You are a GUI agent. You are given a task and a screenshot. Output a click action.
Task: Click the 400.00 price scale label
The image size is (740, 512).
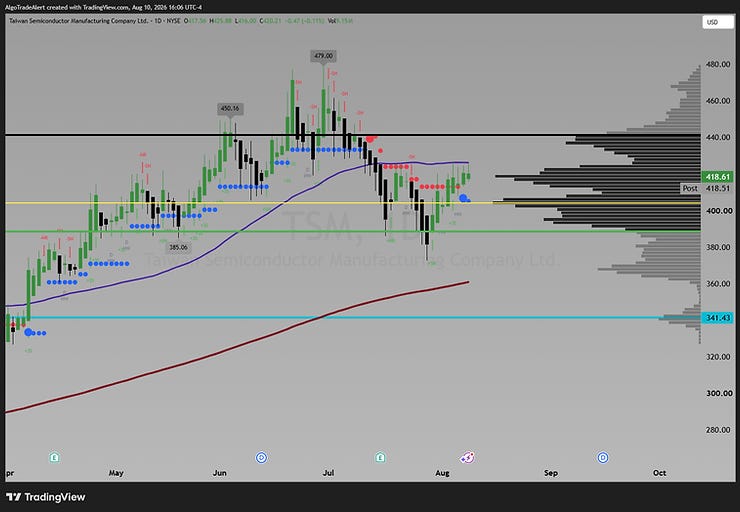point(718,211)
